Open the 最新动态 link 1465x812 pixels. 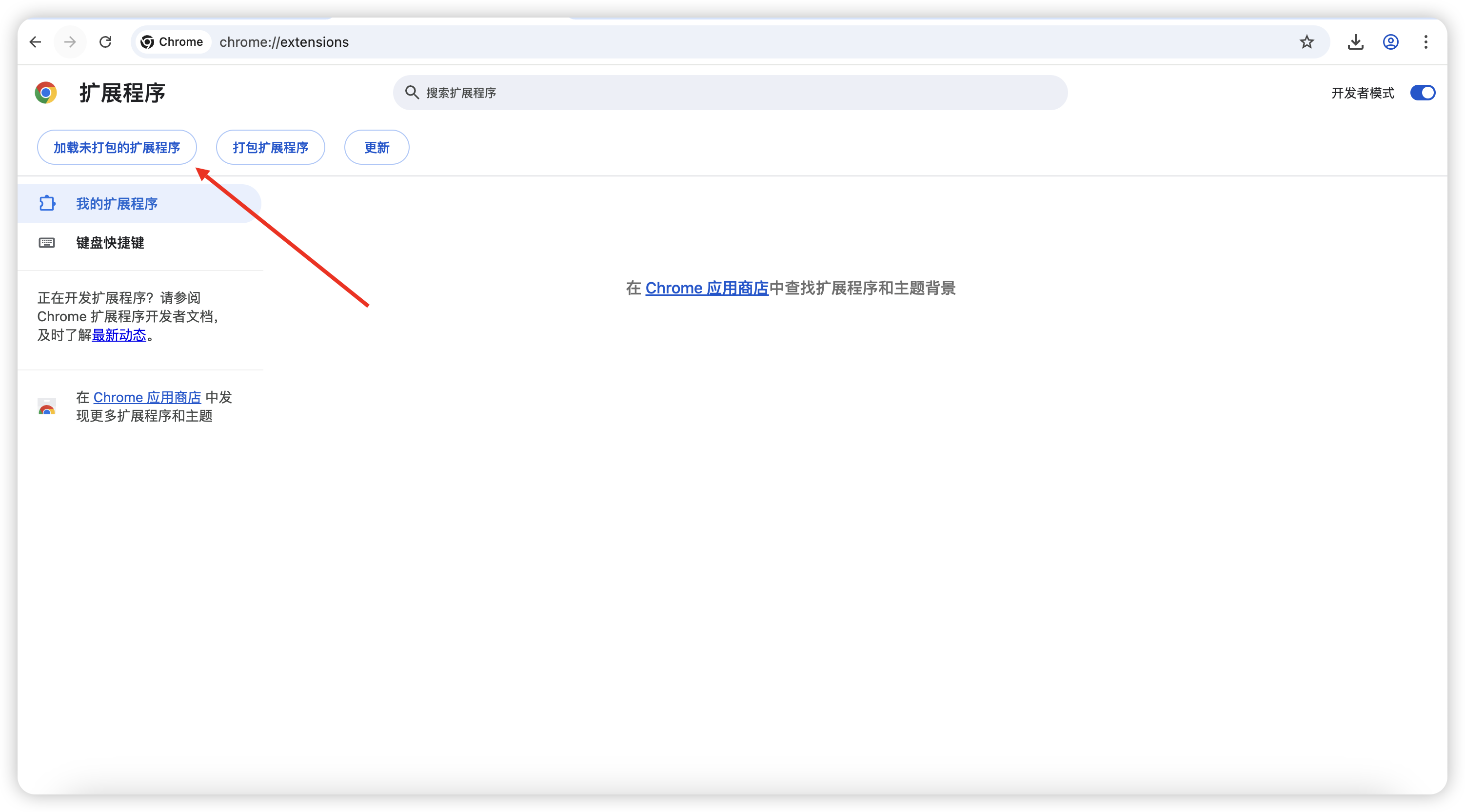coord(119,335)
